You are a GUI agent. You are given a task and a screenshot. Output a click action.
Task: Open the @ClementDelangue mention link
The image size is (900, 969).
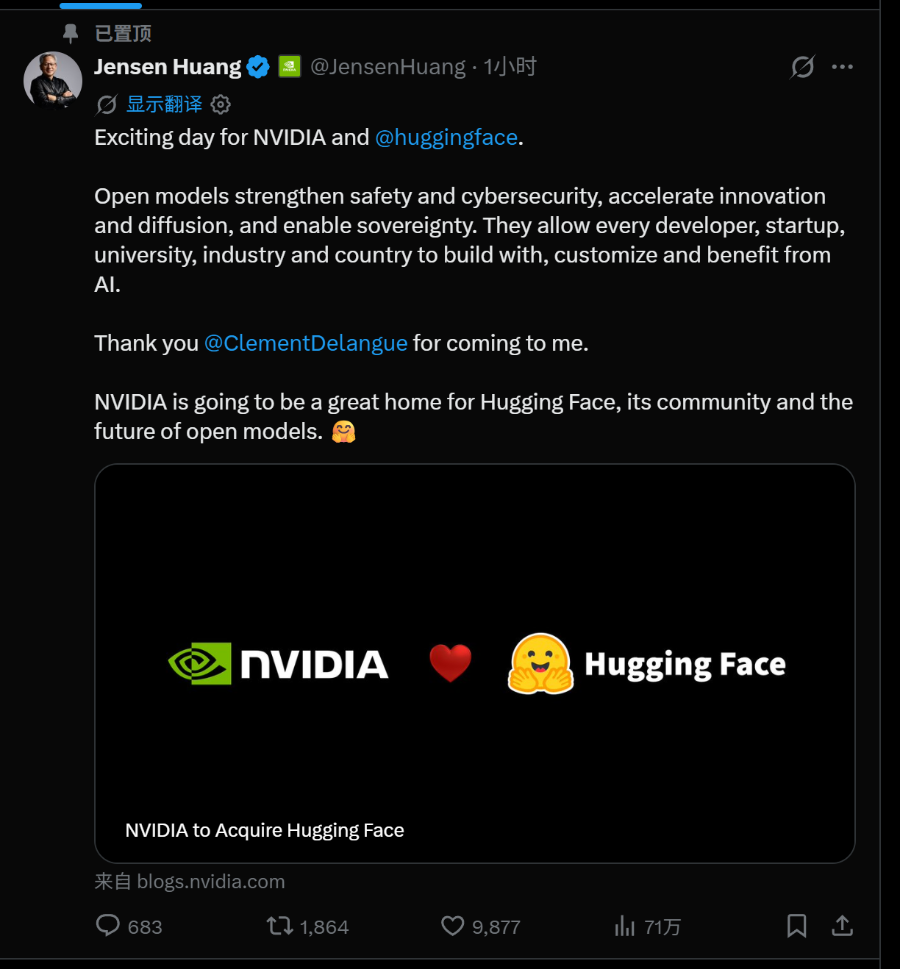[306, 343]
